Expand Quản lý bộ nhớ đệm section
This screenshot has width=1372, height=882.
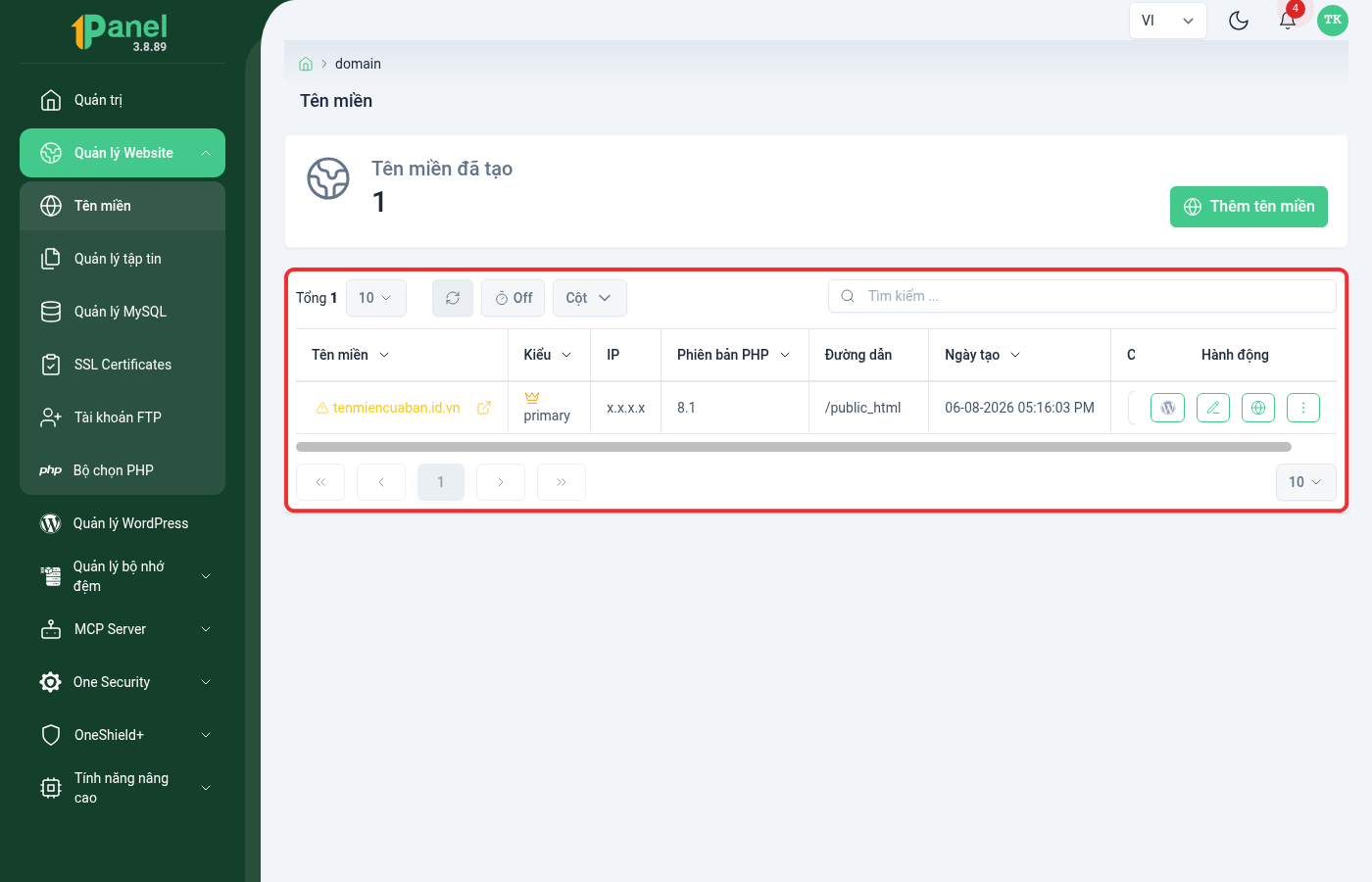point(122,576)
